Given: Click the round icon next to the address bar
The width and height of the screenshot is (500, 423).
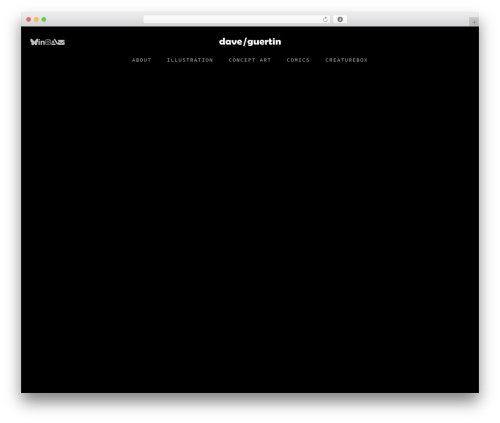Looking at the screenshot, I should pyautogui.click(x=340, y=19).
